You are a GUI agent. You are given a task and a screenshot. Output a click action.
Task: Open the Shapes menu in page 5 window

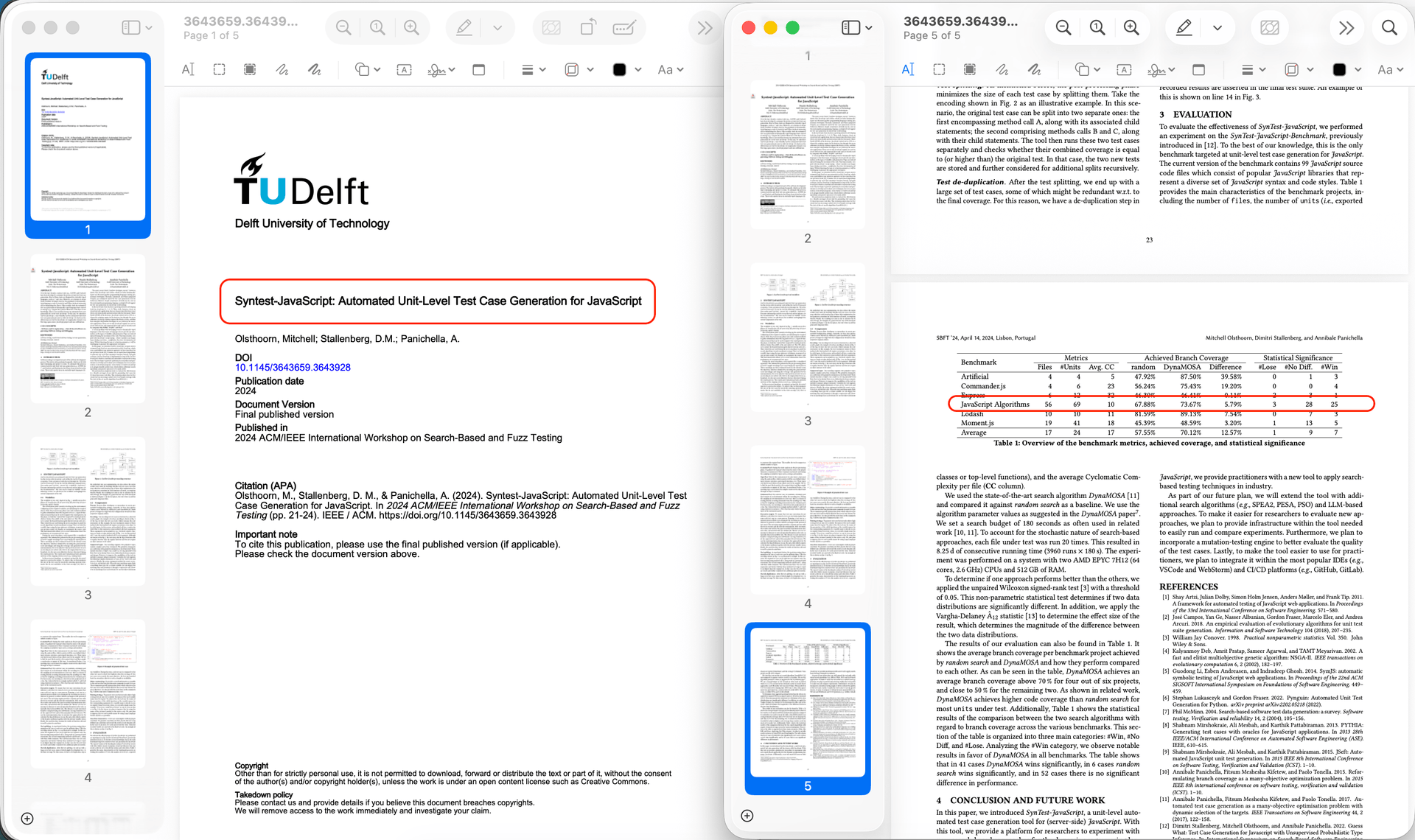1087,69
